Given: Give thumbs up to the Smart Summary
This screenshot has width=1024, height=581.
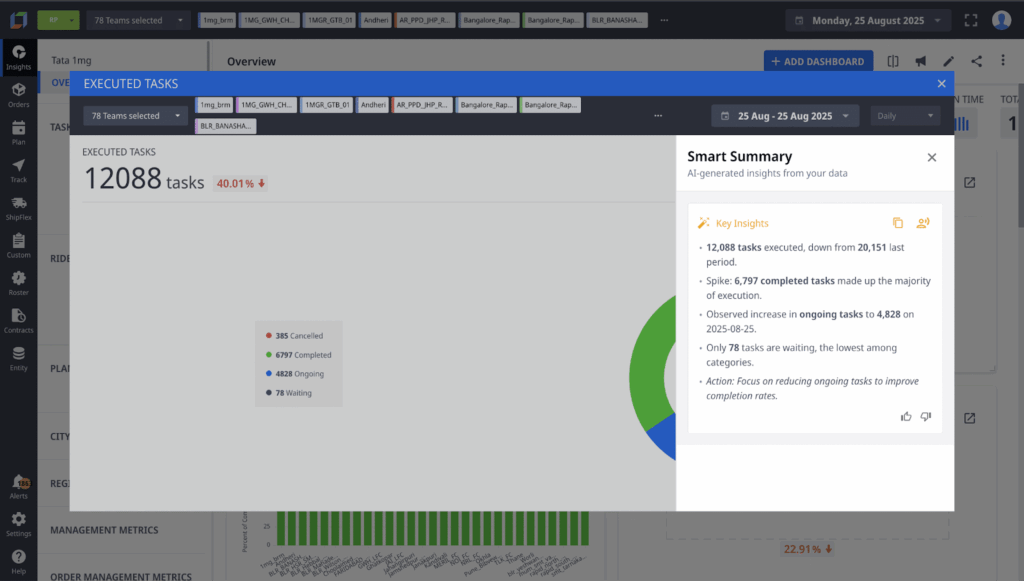Looking at the screenshot, I should tap(906, 416).
